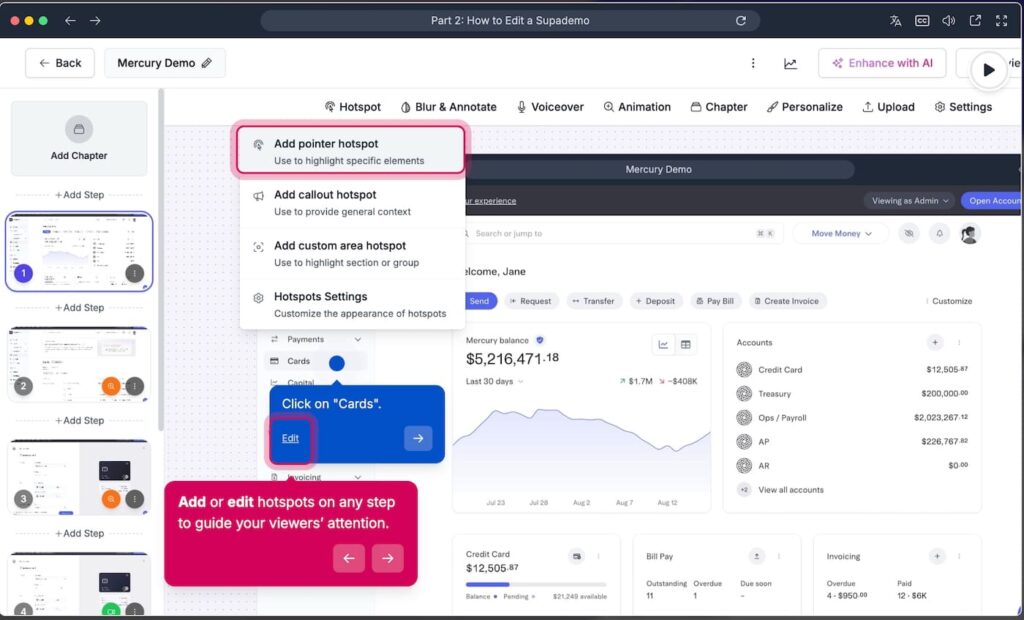
Task: Go to previous tip in pink tooltip
Action: point(349,558)
